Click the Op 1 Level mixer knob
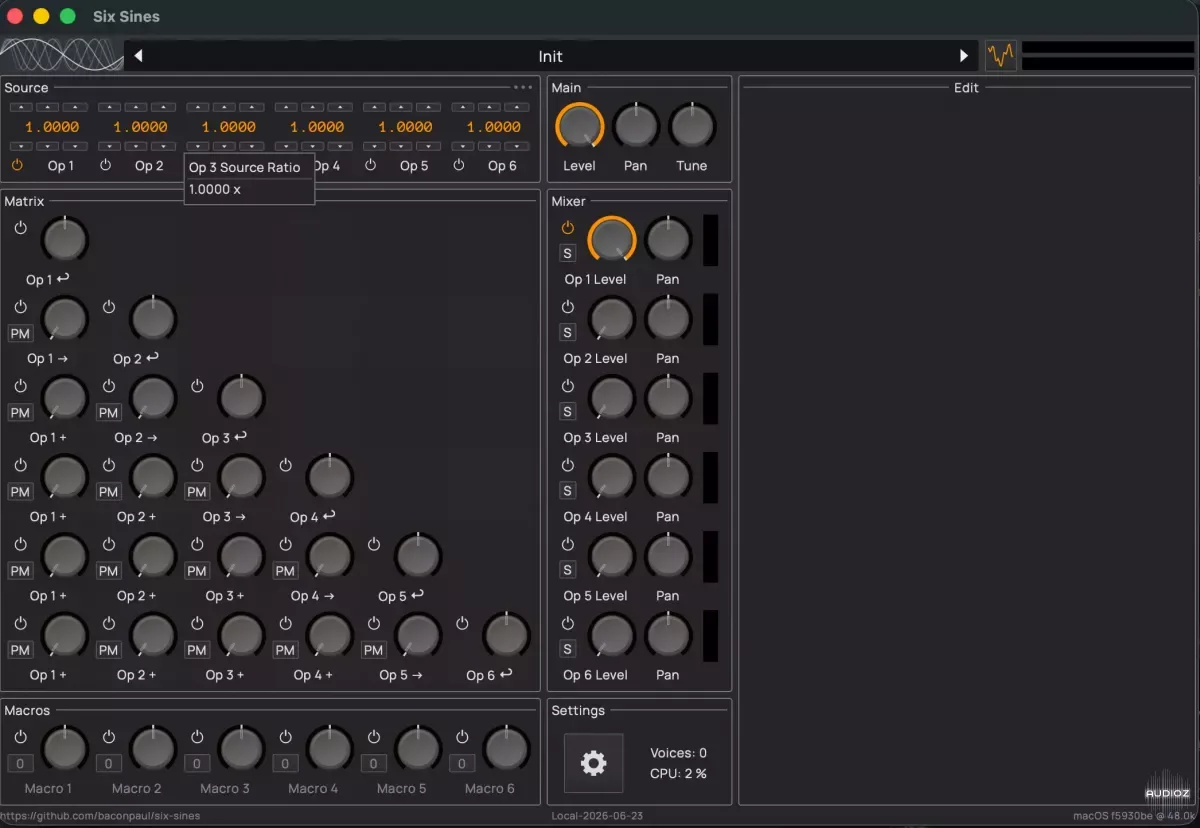 pyautogui.click(x=612, y=240)
